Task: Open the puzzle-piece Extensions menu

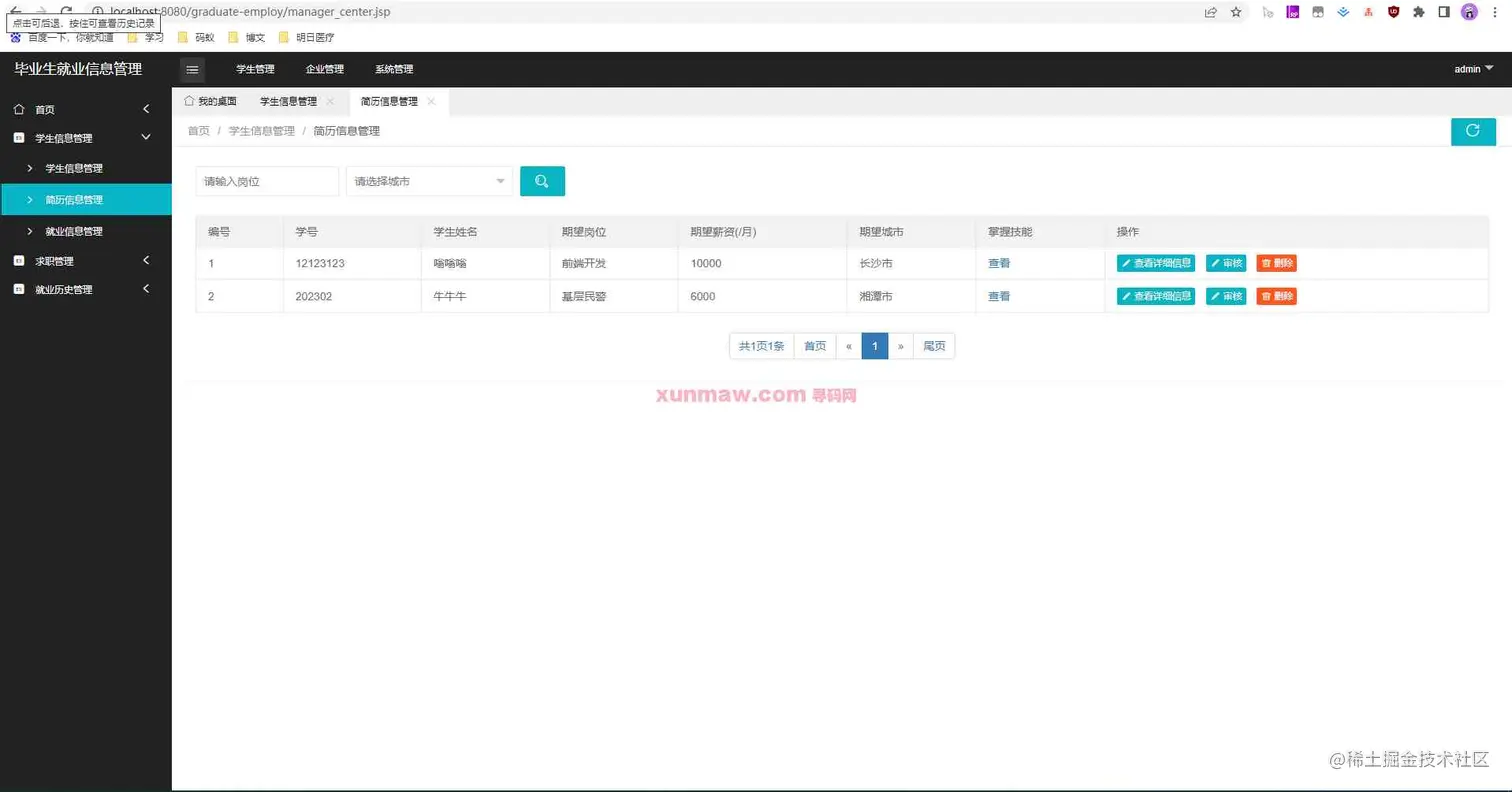Action: tap(1418, 12)
